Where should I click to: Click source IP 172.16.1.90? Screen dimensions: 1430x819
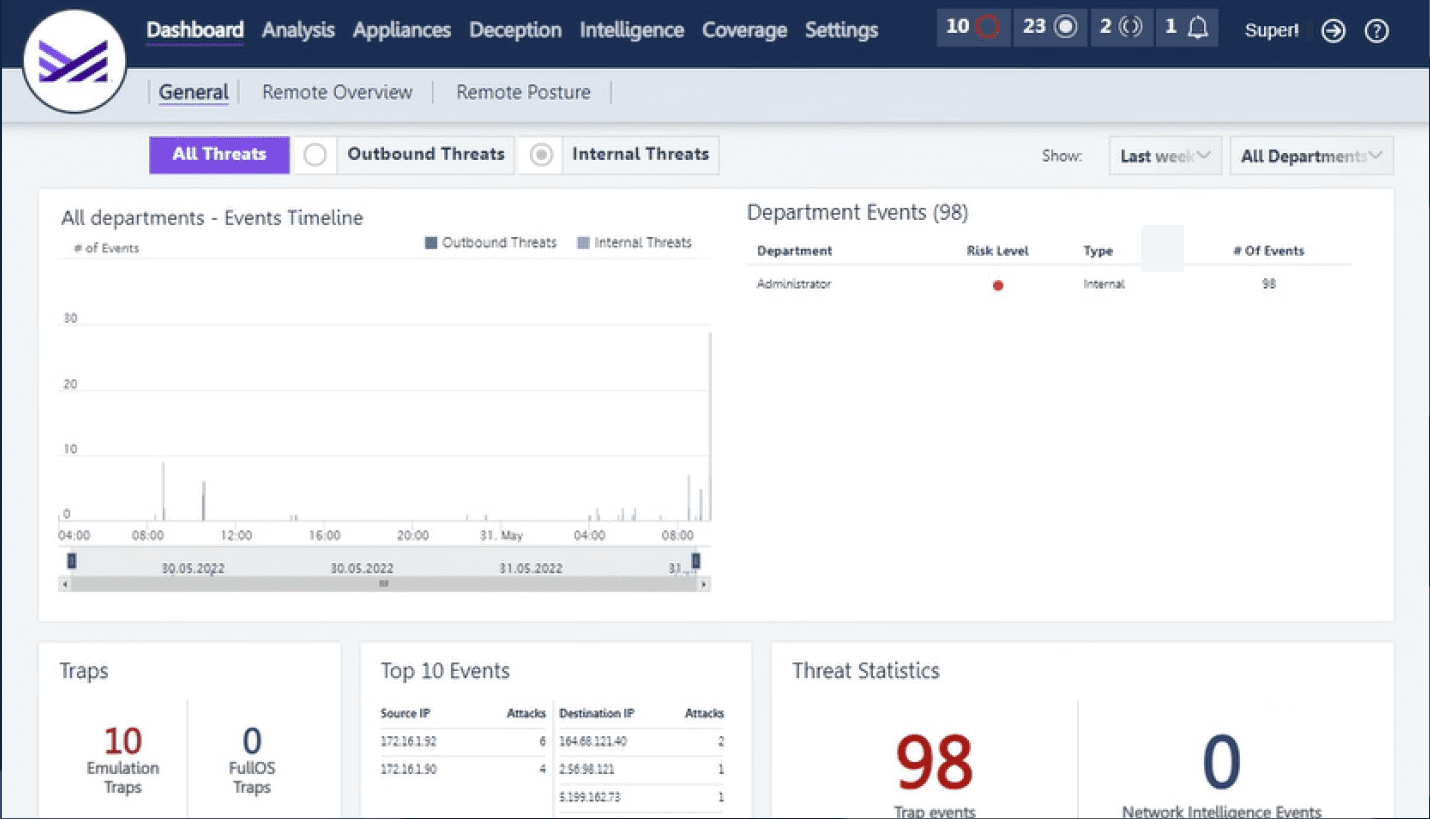[x=408, y=770]
